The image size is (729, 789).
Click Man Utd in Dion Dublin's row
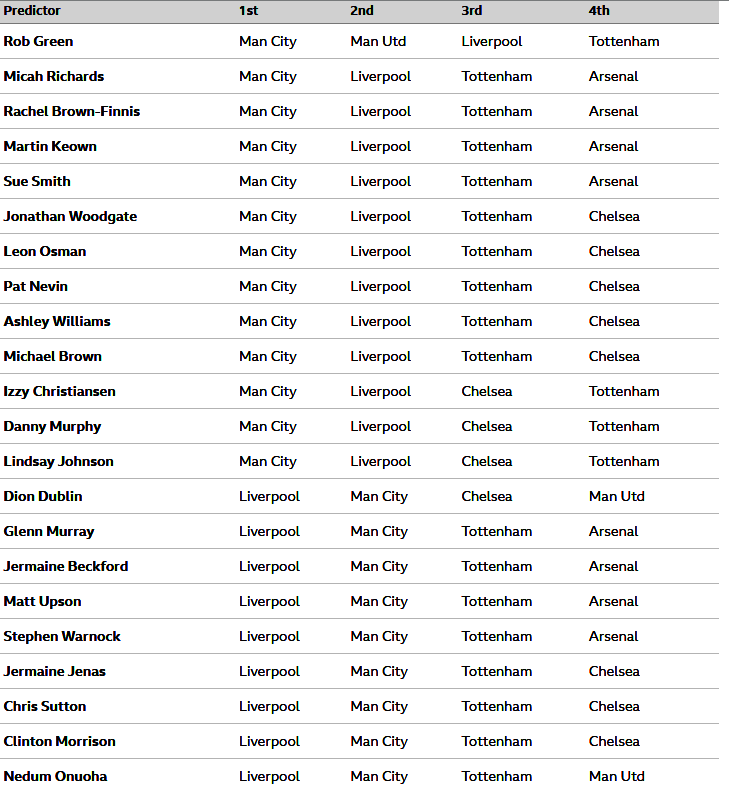click(x=617, y=496)
